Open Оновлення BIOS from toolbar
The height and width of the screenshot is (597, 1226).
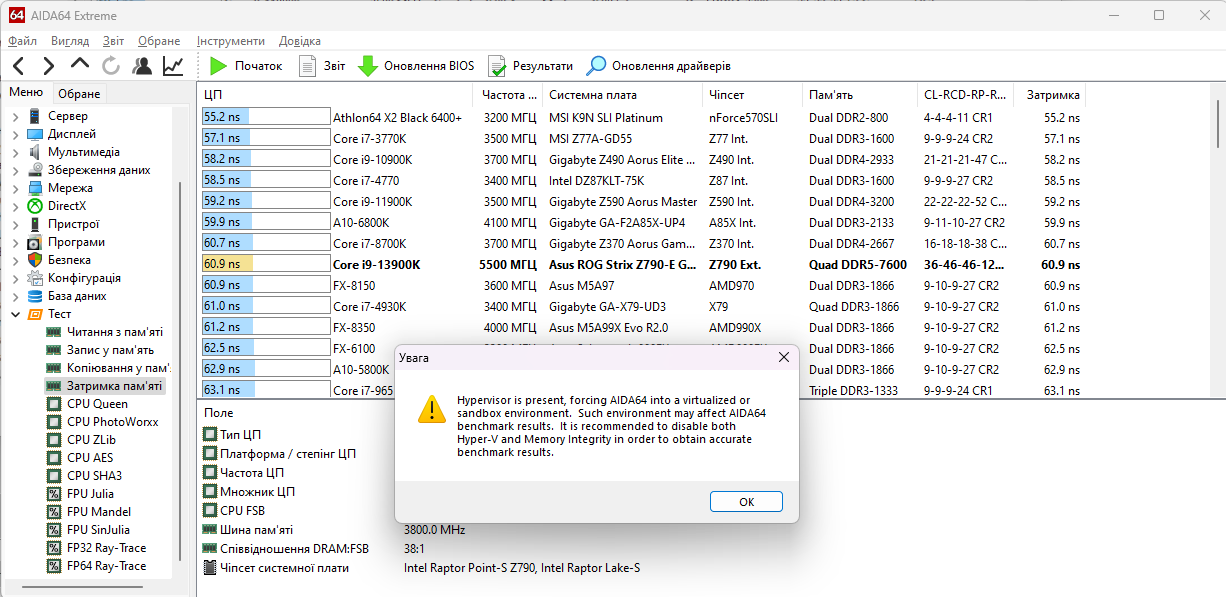point(416,66)
